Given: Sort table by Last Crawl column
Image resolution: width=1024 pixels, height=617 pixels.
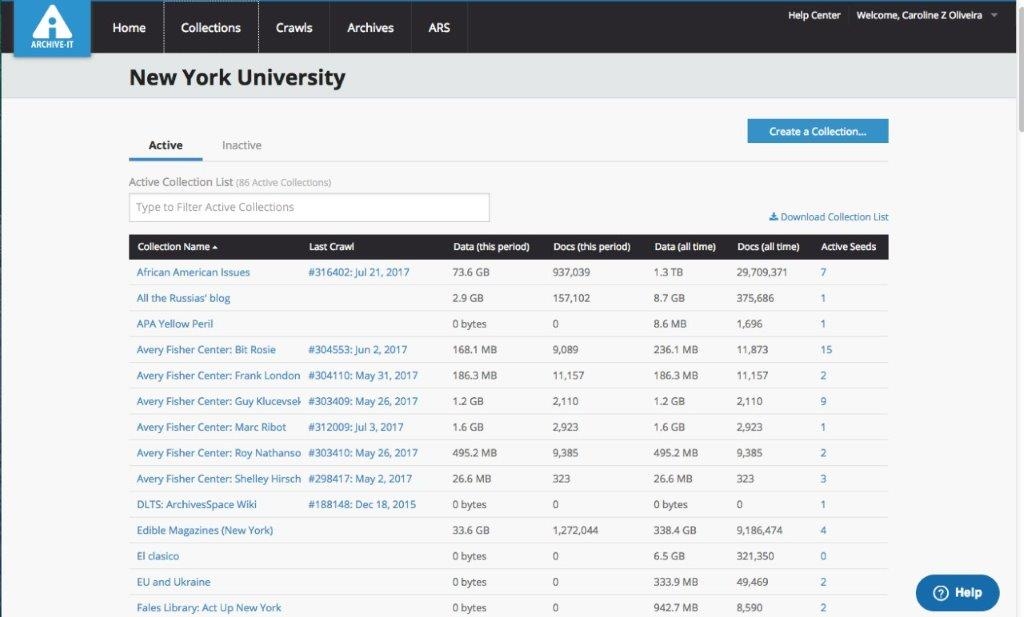Looking at the screenshot, I should [331, 247].
